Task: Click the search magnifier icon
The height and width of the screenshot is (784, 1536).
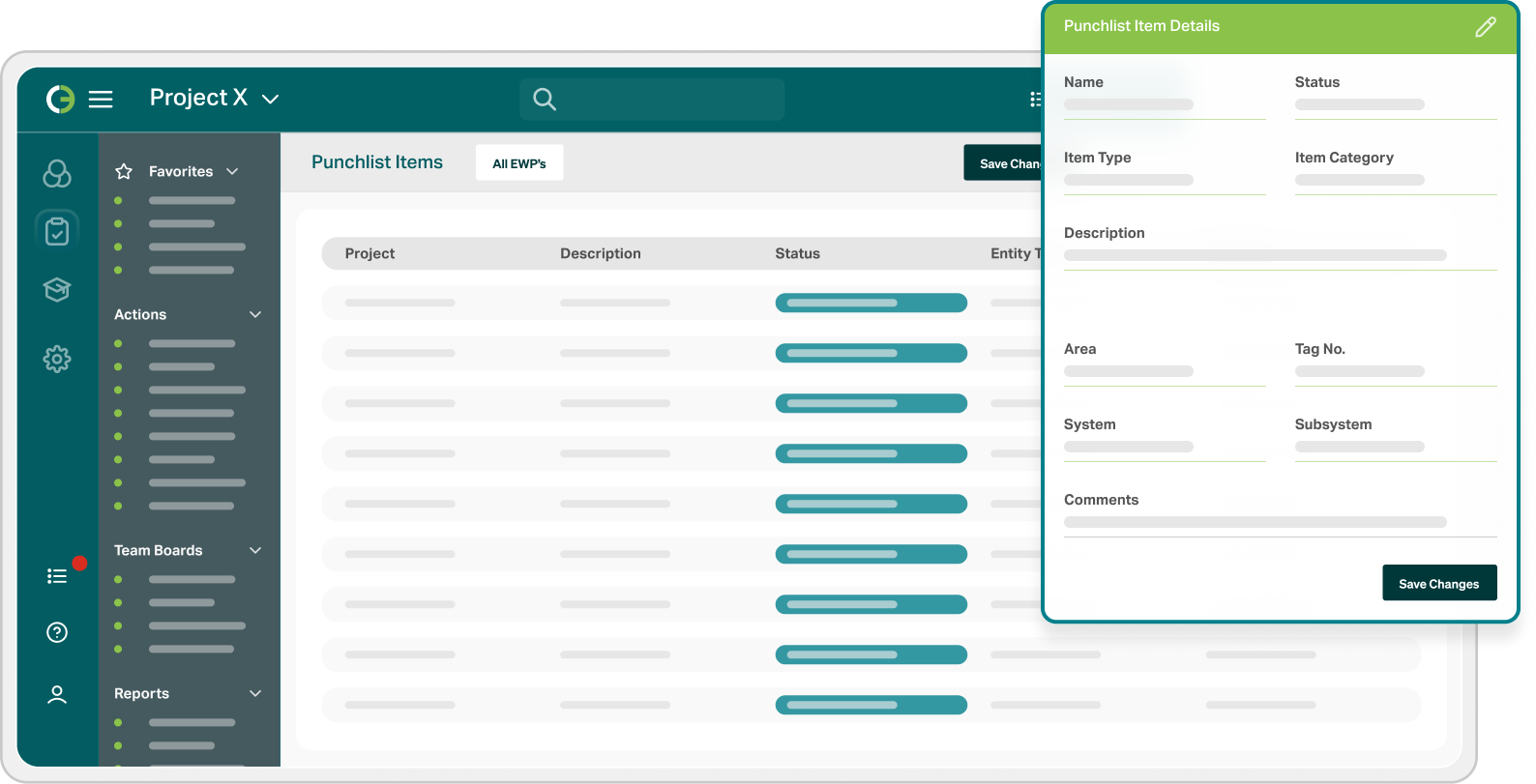Action: point(545,100)
